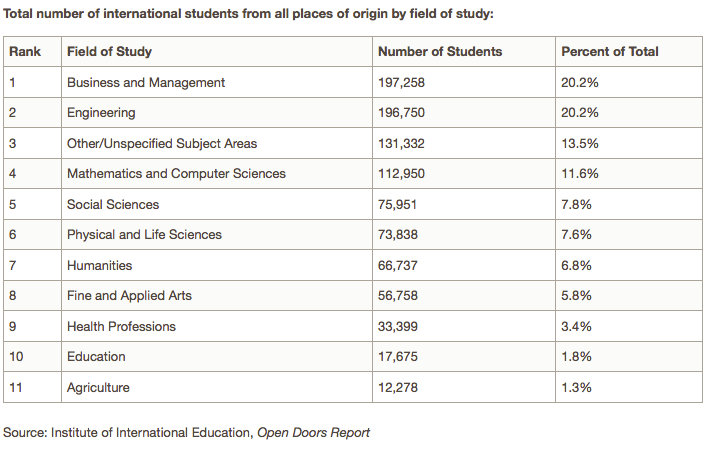
Task: Select the 112,950 students value
Action: click(x=402, y=174)
